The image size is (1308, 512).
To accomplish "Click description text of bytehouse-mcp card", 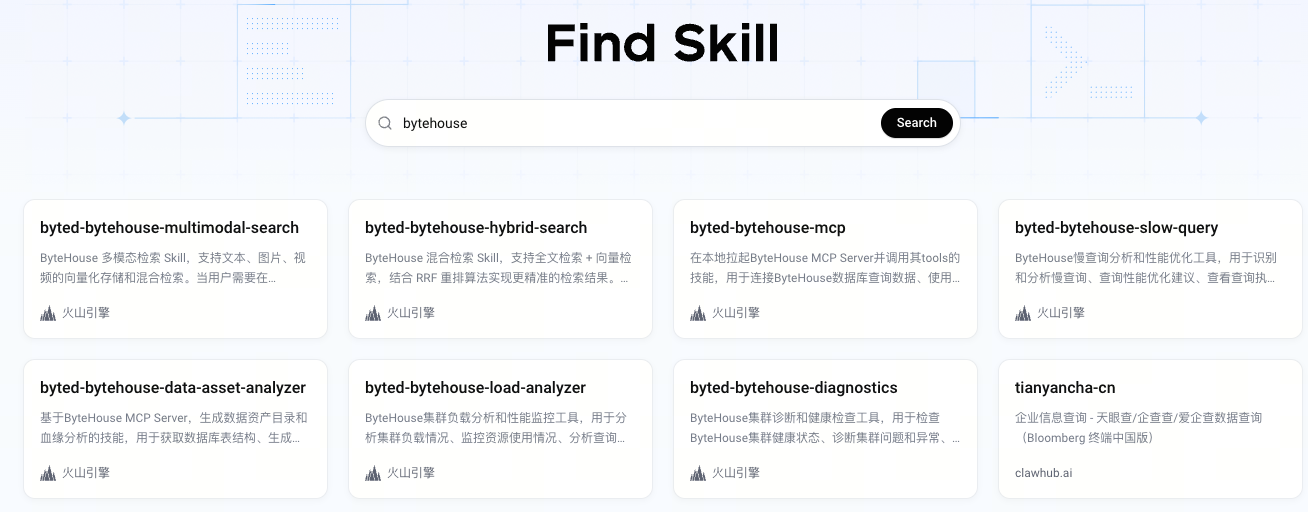I will pyautogui.click(x=825, y=267).
